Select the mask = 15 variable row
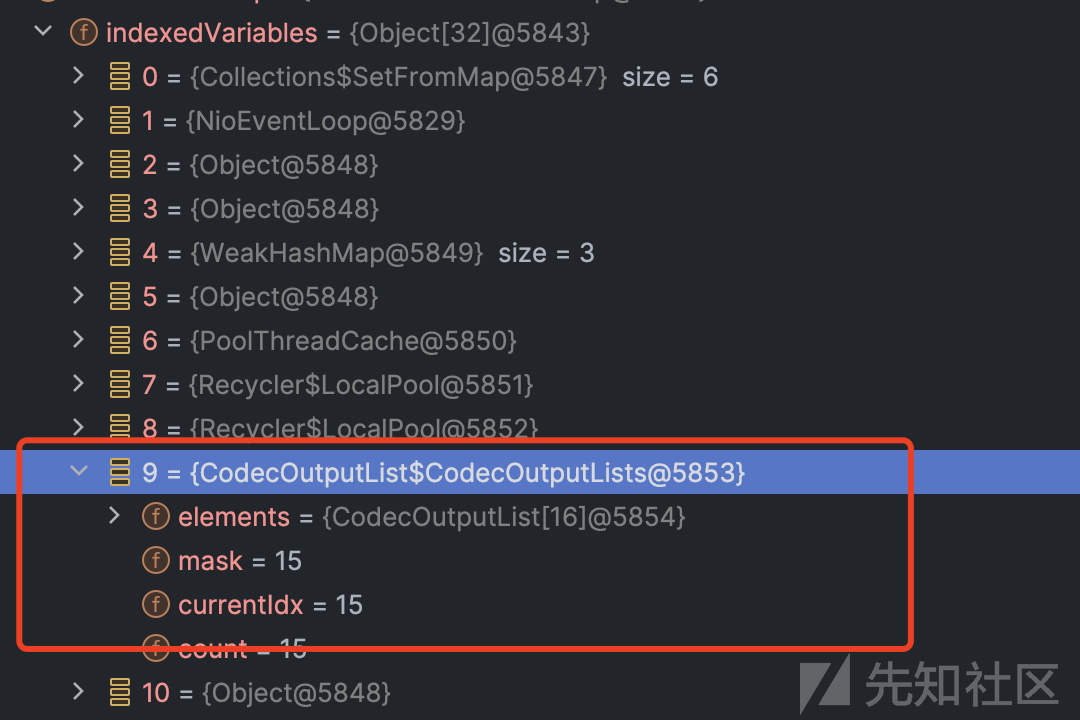The height and width of the screenshot is (720, 1080). coord(540,561)
